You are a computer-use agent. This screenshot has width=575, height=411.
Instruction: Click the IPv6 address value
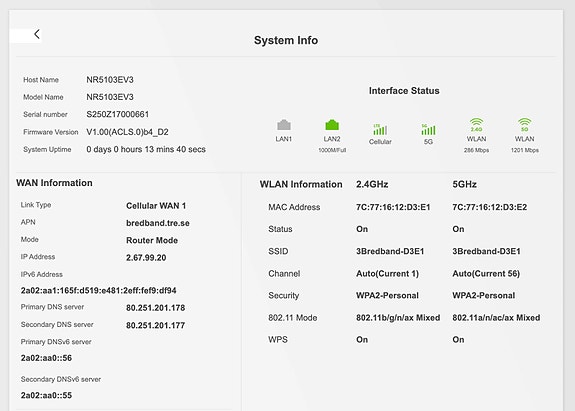pos(98,290)
